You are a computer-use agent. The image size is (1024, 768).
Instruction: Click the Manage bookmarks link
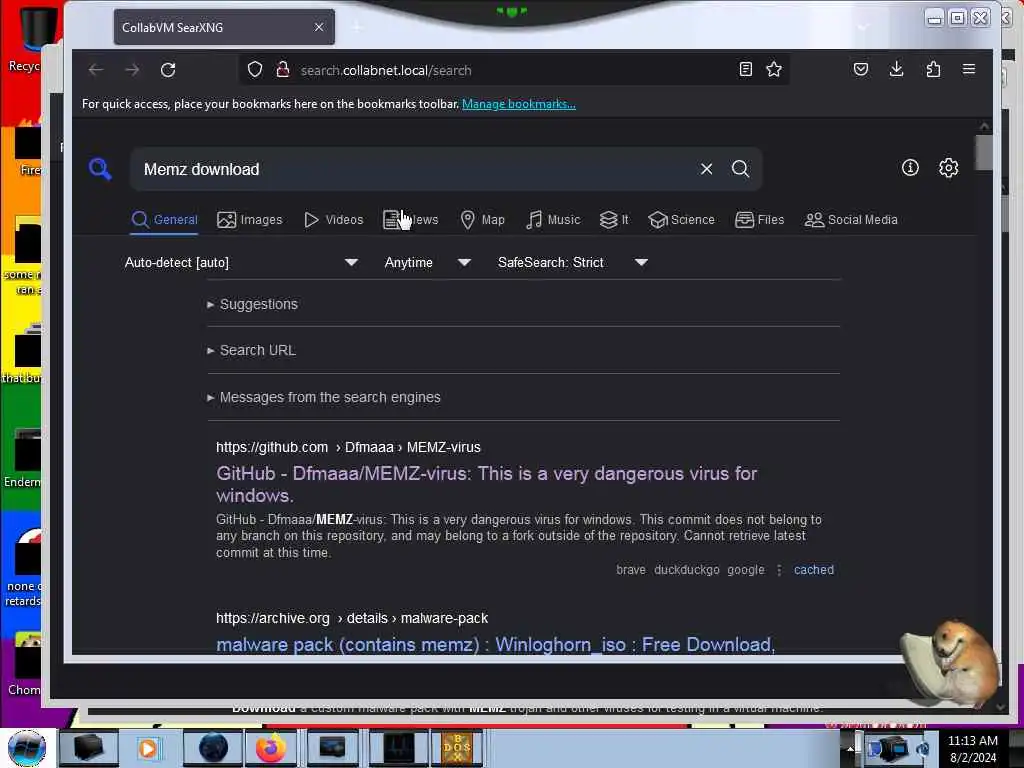tap(519, 104)
